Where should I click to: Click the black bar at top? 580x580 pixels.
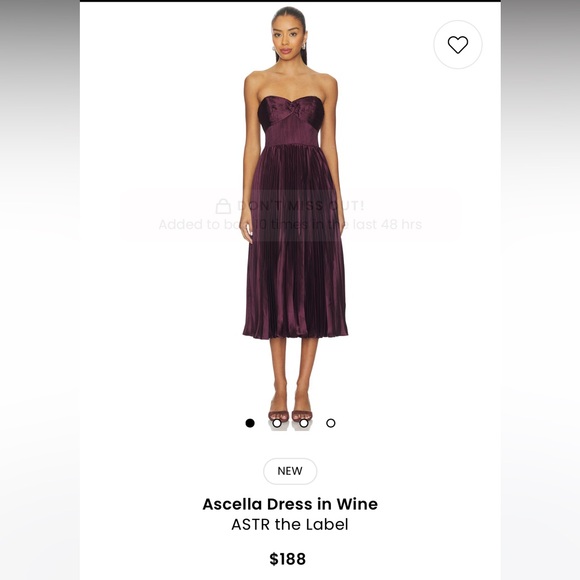pyautogui.click(x=290, y=1)
